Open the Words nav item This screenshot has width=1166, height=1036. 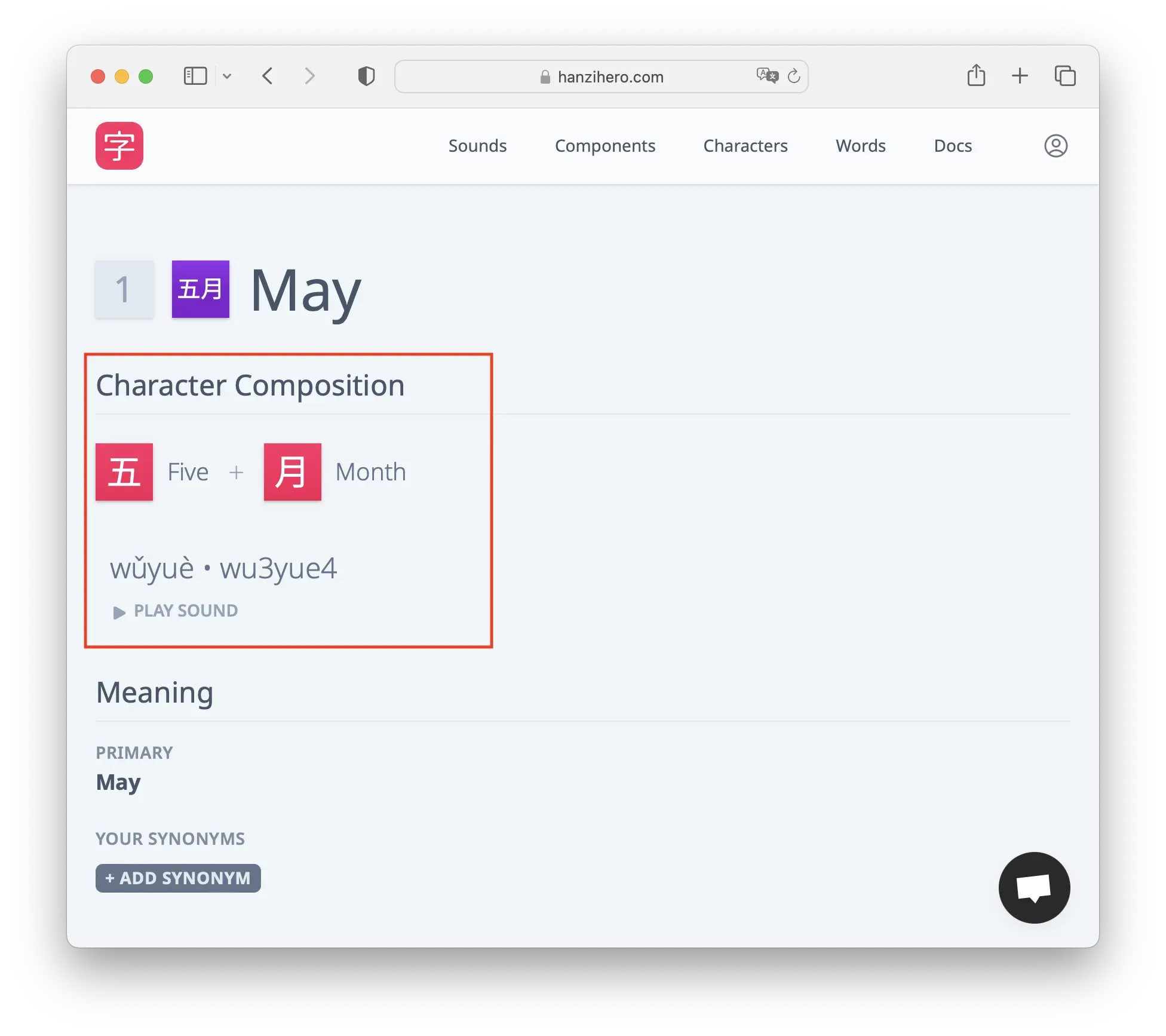[861, 146]
